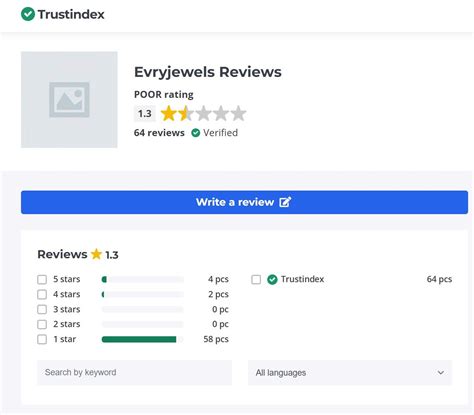Image resolution: width=474 pixels, height=415 pixels.
Task: Check the Trustindex source filter checkbox
Action: coord(256,279)
